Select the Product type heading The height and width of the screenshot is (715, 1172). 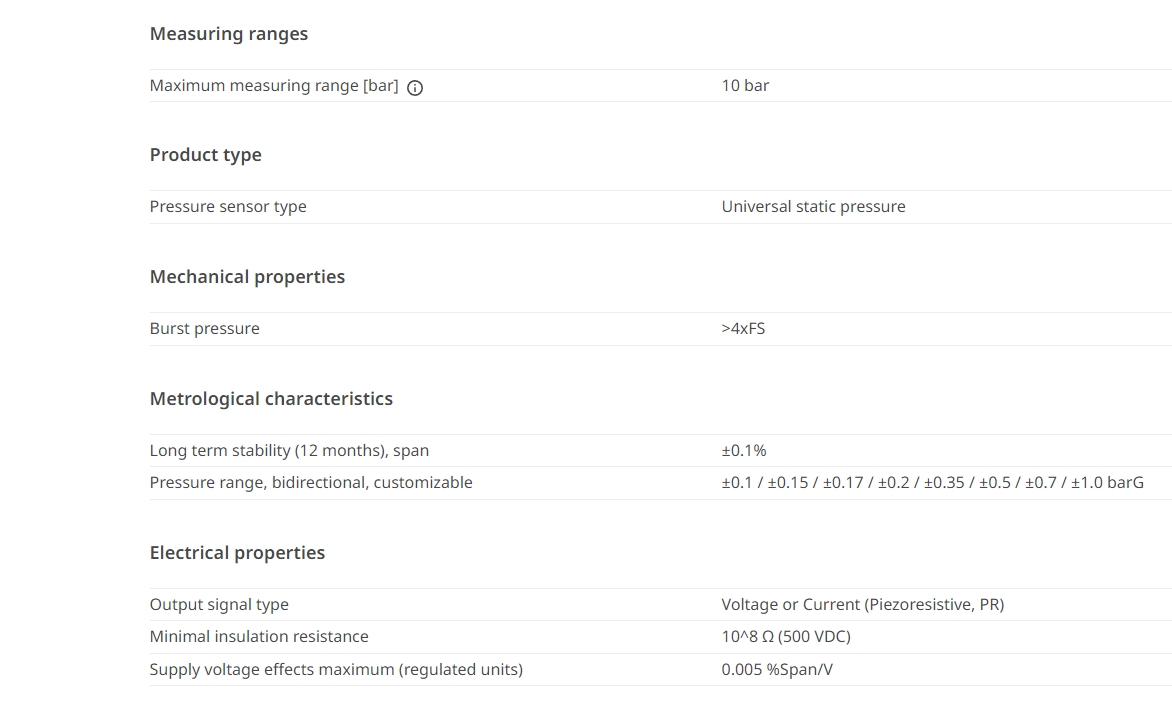pyautogui.click(x=206, y=155)
